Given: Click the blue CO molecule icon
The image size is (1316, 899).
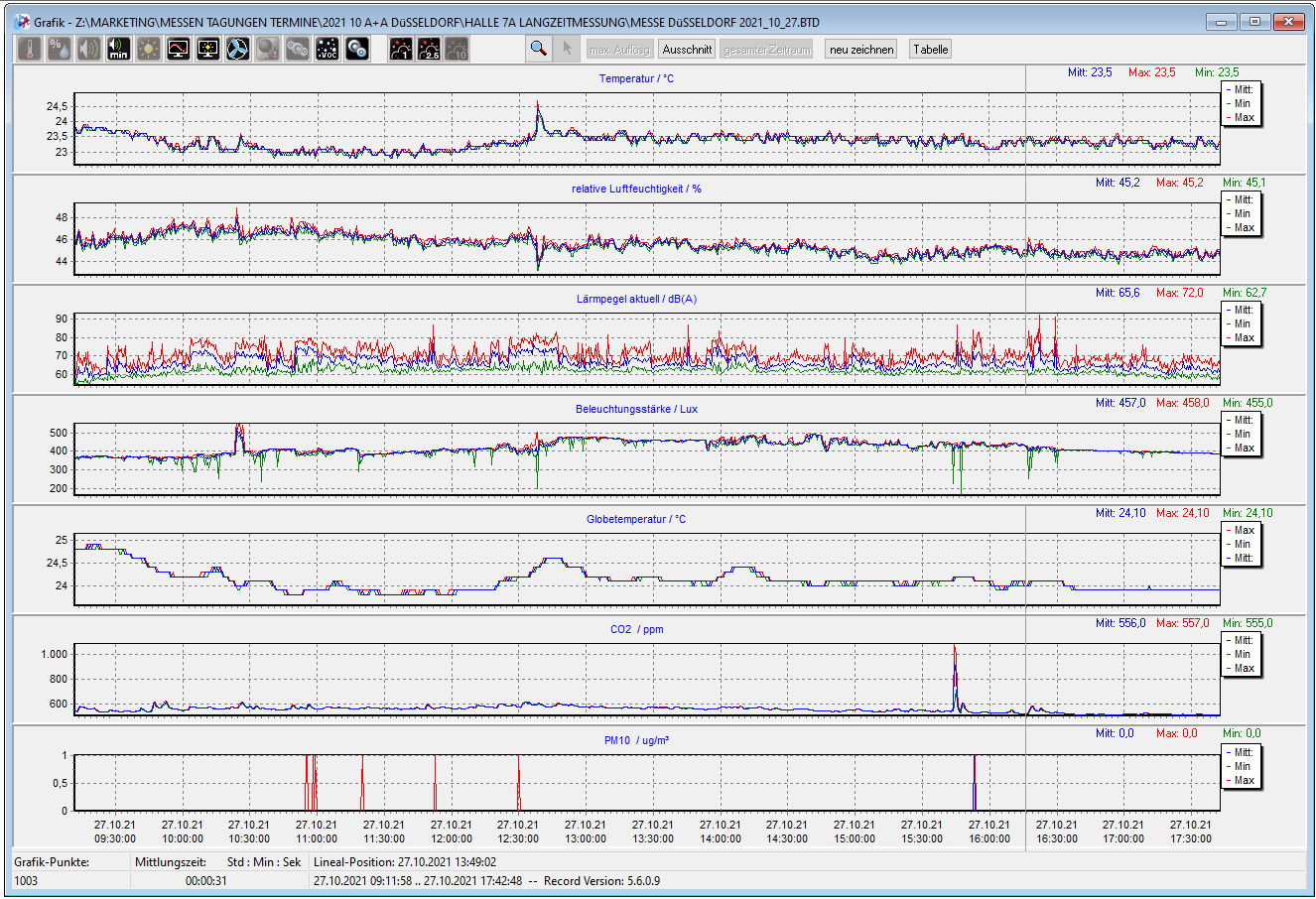Looking at the screenshot, I should pos(357,49).
